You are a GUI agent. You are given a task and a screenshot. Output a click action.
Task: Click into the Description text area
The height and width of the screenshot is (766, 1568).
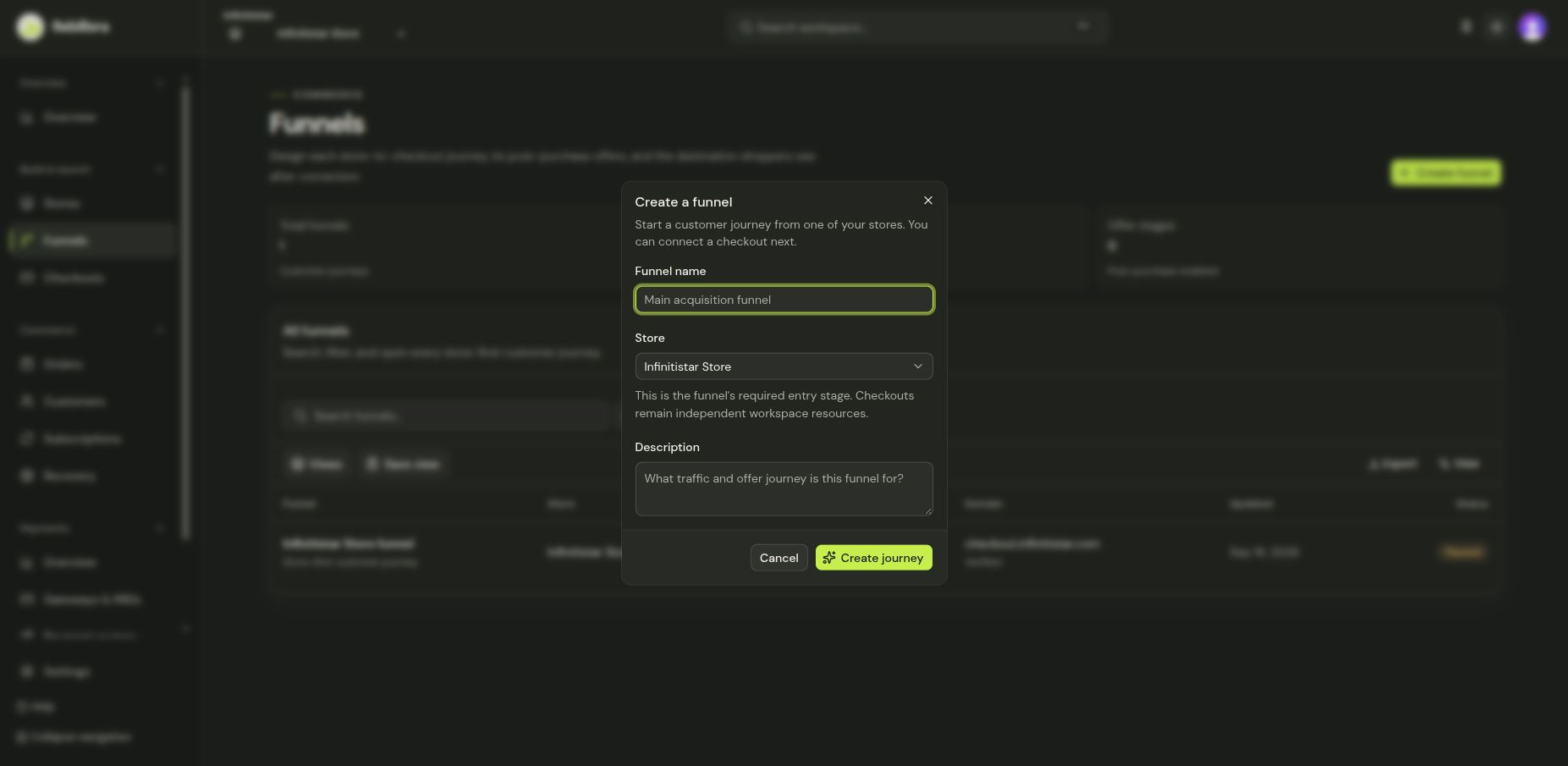pyautogui.click(x=784, y=488)
